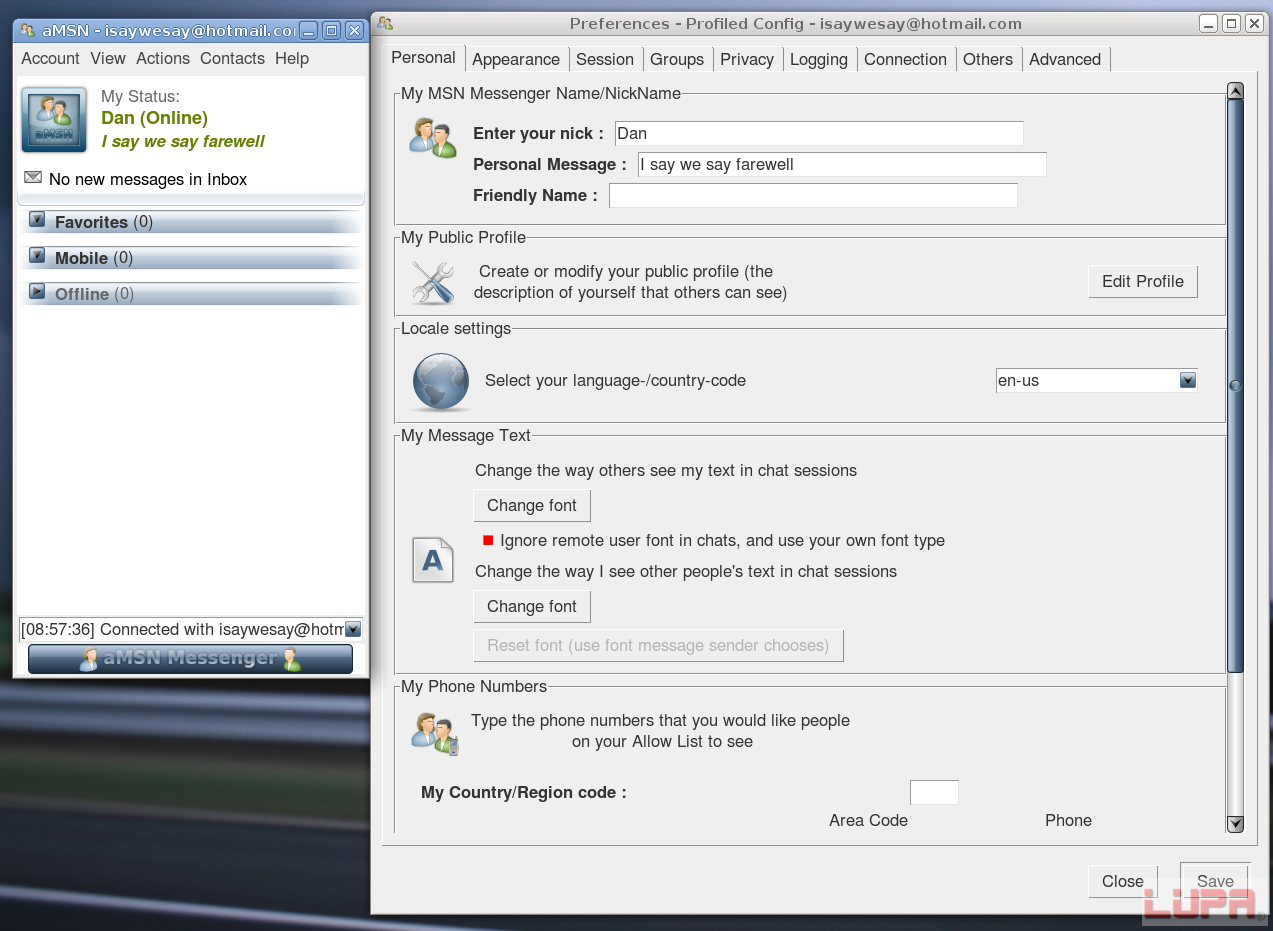Open the Contacts menu

pyautogui.click(x=232, y=58)
